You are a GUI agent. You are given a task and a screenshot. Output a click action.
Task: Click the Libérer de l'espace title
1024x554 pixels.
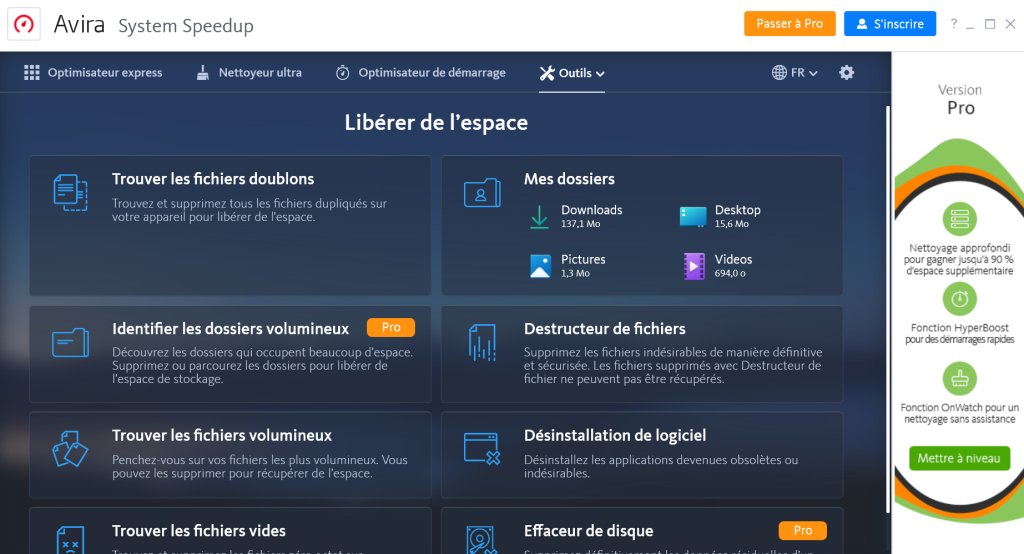[436, 123]
